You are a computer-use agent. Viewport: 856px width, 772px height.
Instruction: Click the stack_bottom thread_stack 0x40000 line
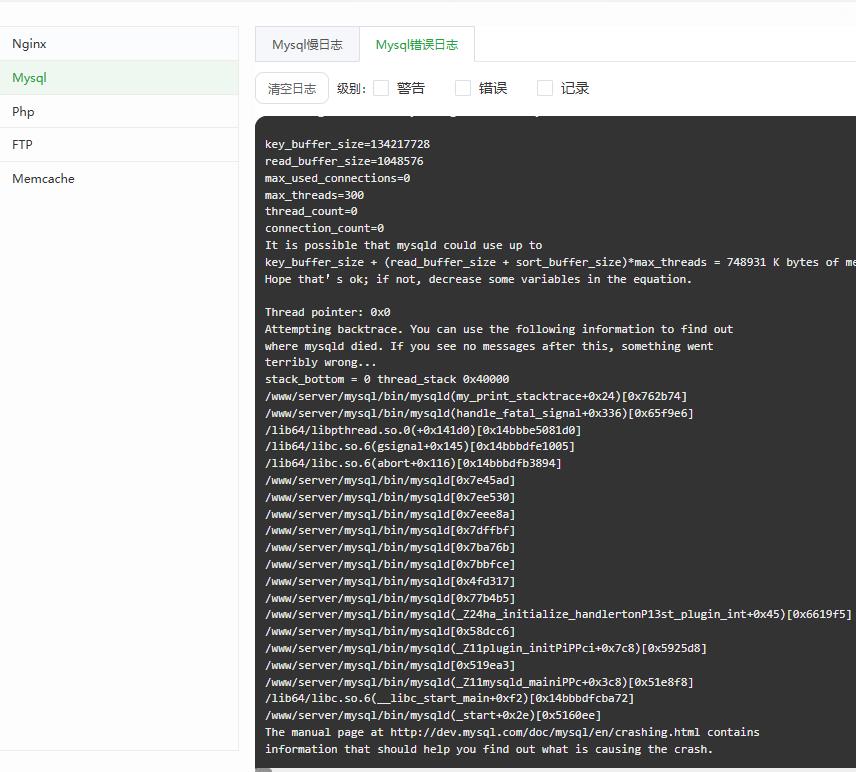(387, 379)
